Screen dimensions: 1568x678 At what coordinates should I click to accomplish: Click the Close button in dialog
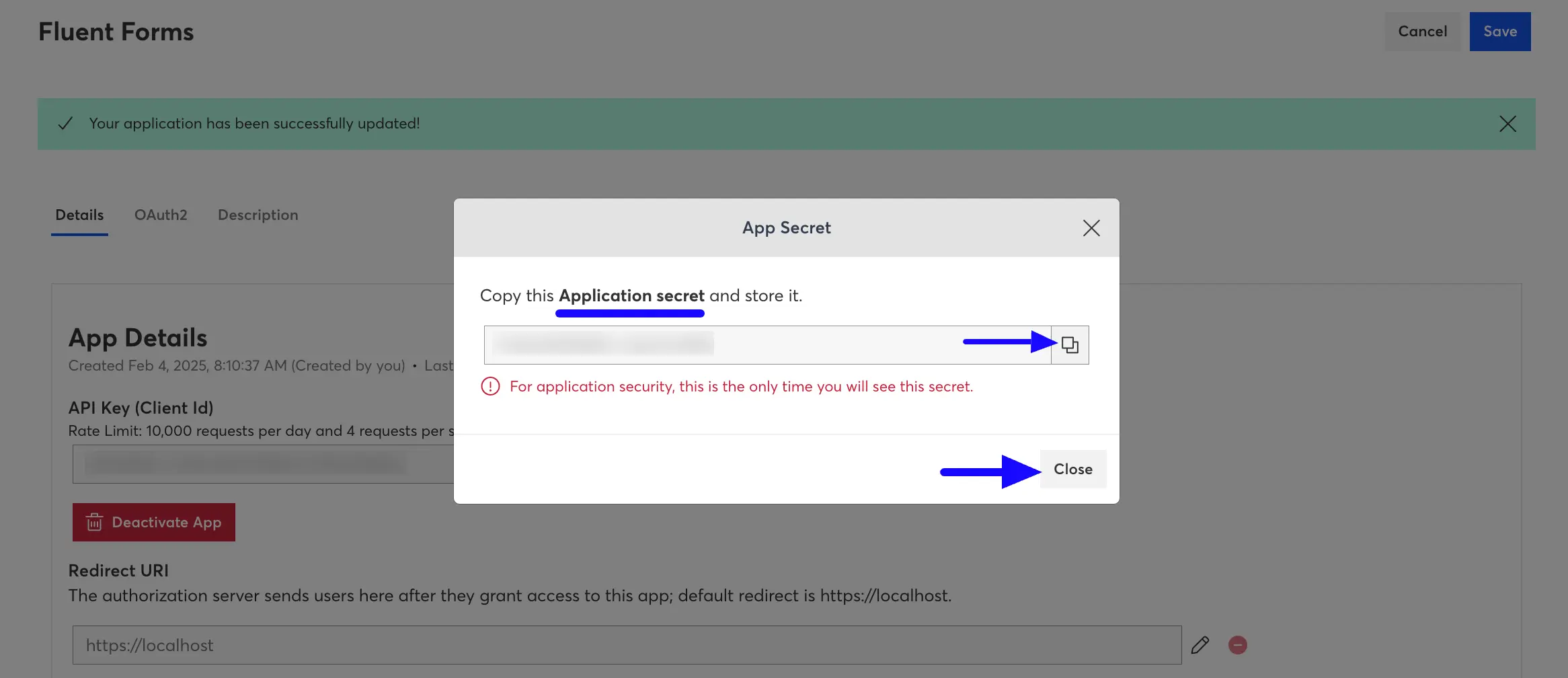pos(1073,469)
